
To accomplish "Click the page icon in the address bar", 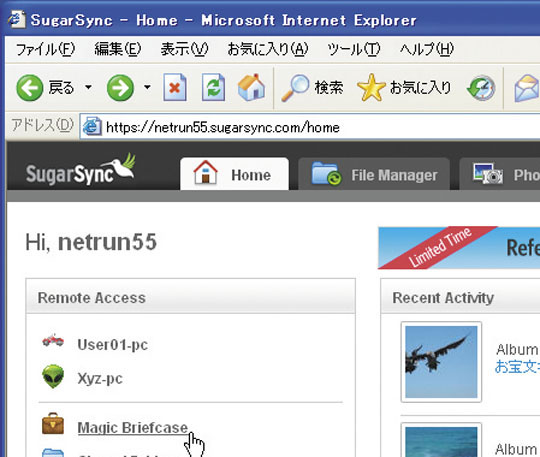I will pos(92,126).
